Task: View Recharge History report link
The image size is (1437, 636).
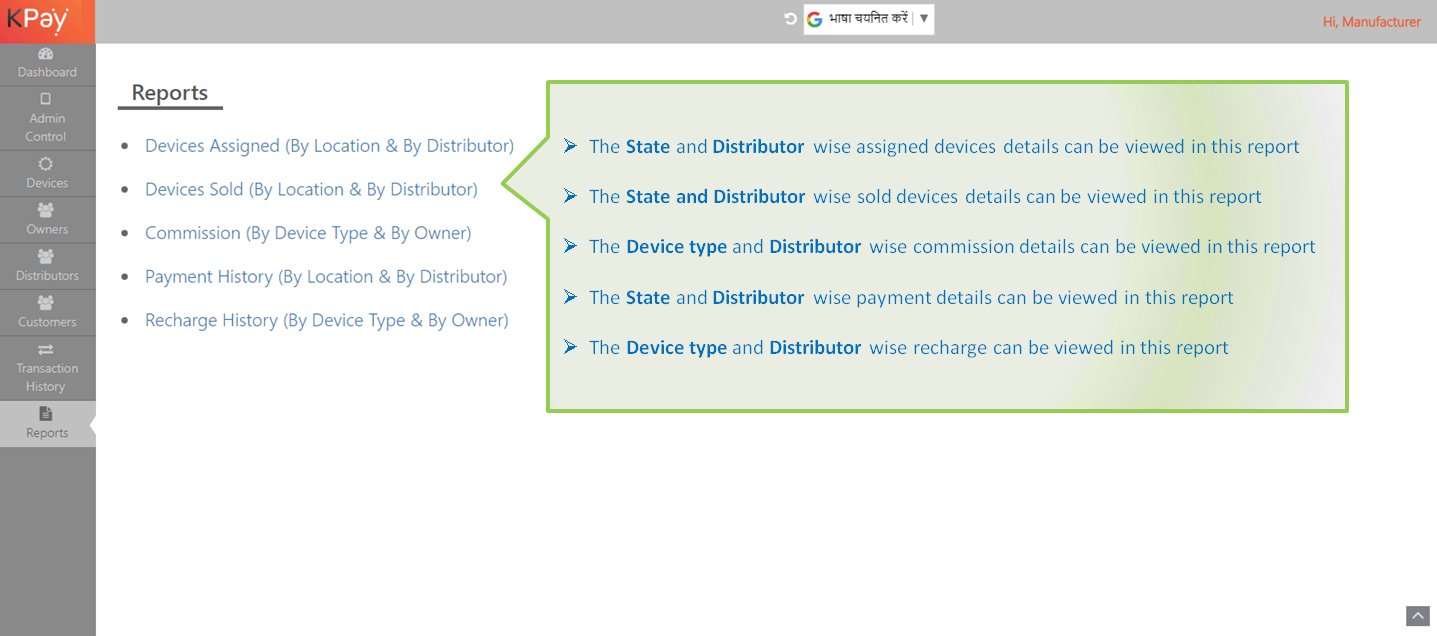Action: point(327,321)
